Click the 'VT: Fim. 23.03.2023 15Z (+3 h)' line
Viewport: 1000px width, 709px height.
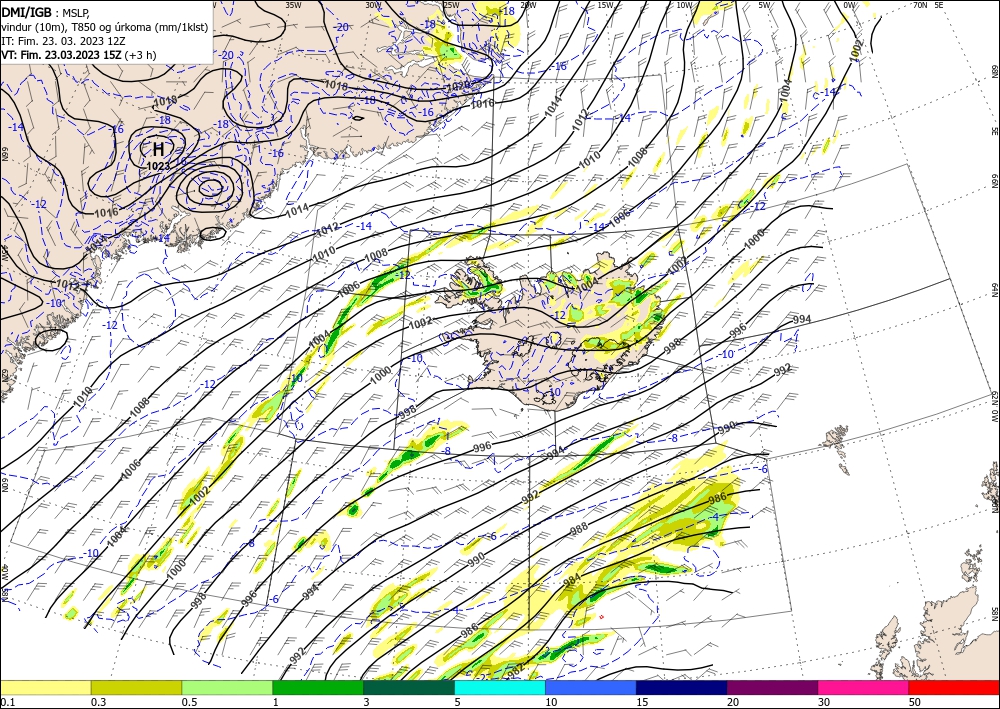[x=78, y=55]
